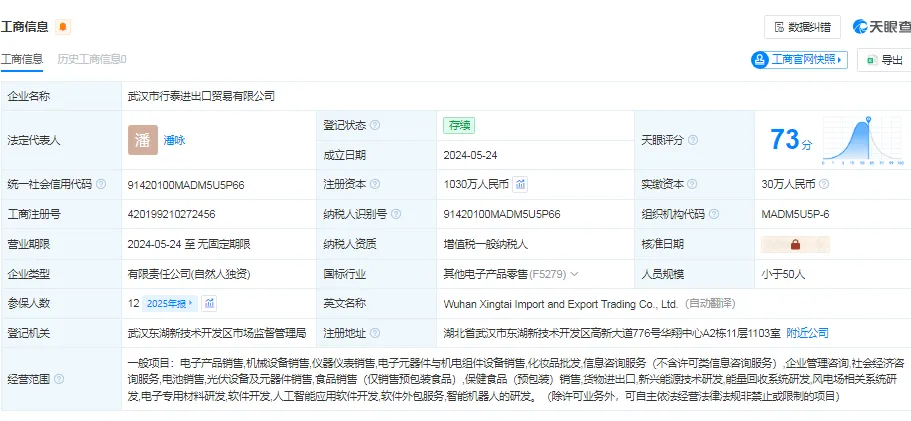Click company name 武汉市行泰进出口贸易有限公司

pos(201,96)
